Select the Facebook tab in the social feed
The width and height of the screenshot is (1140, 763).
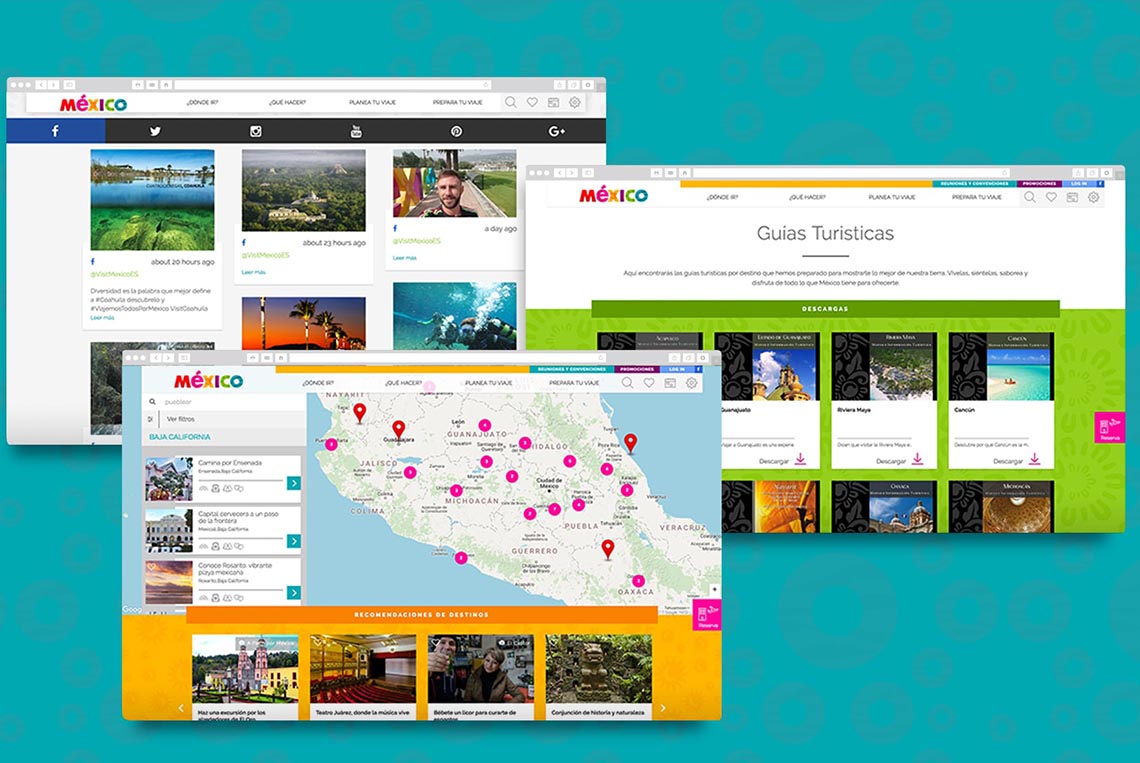54,130
